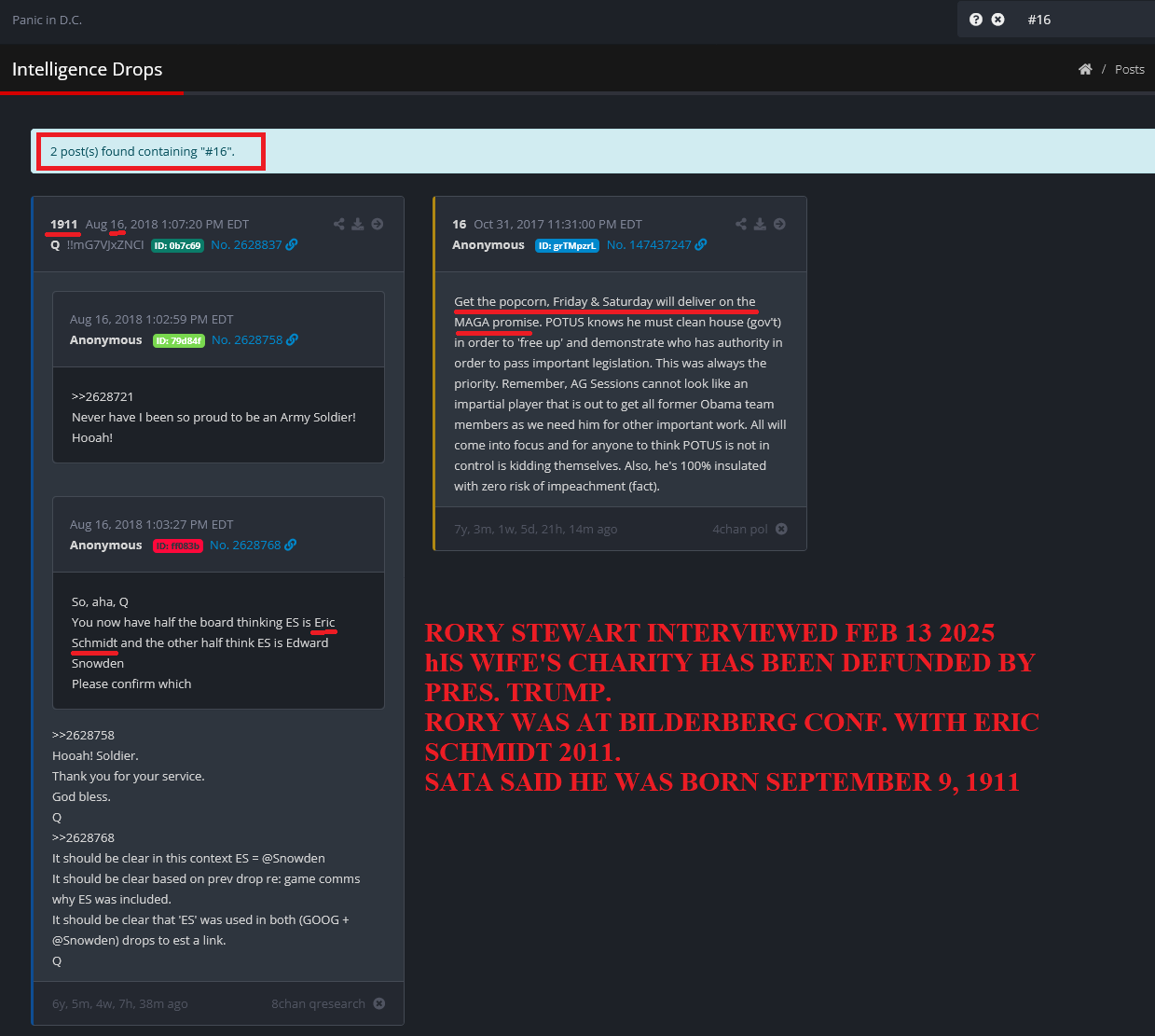Select the blue ID: grTMpzrL badge

tap(567, 246)
